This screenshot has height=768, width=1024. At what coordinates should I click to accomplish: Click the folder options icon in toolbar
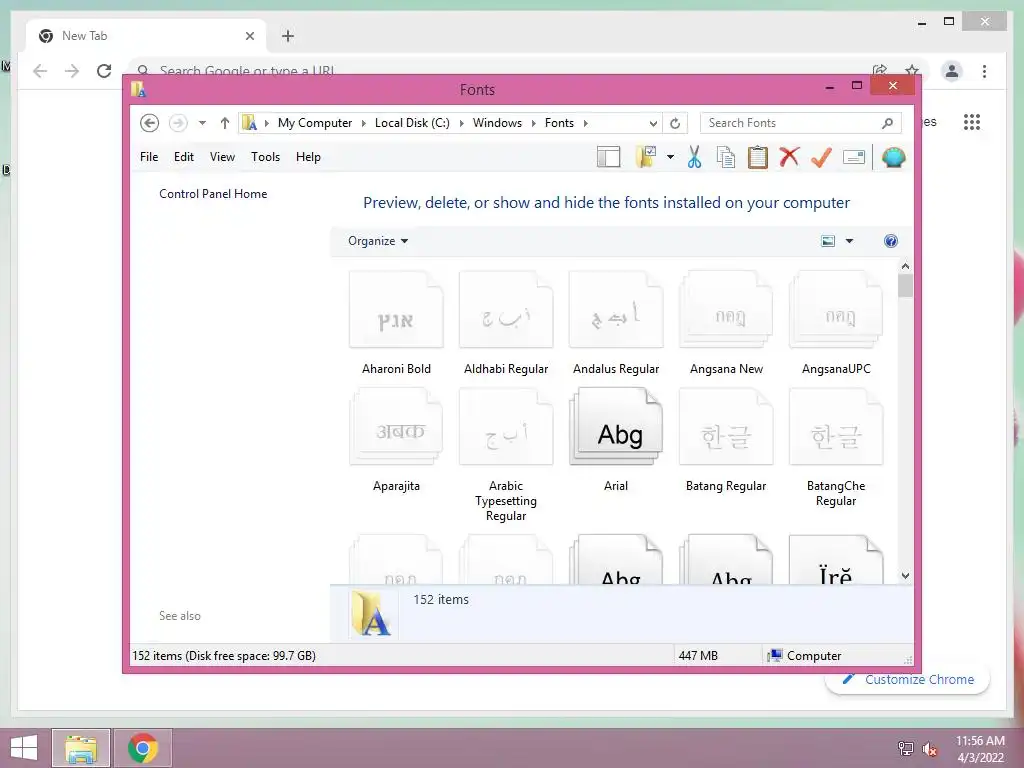coord(646,157)
